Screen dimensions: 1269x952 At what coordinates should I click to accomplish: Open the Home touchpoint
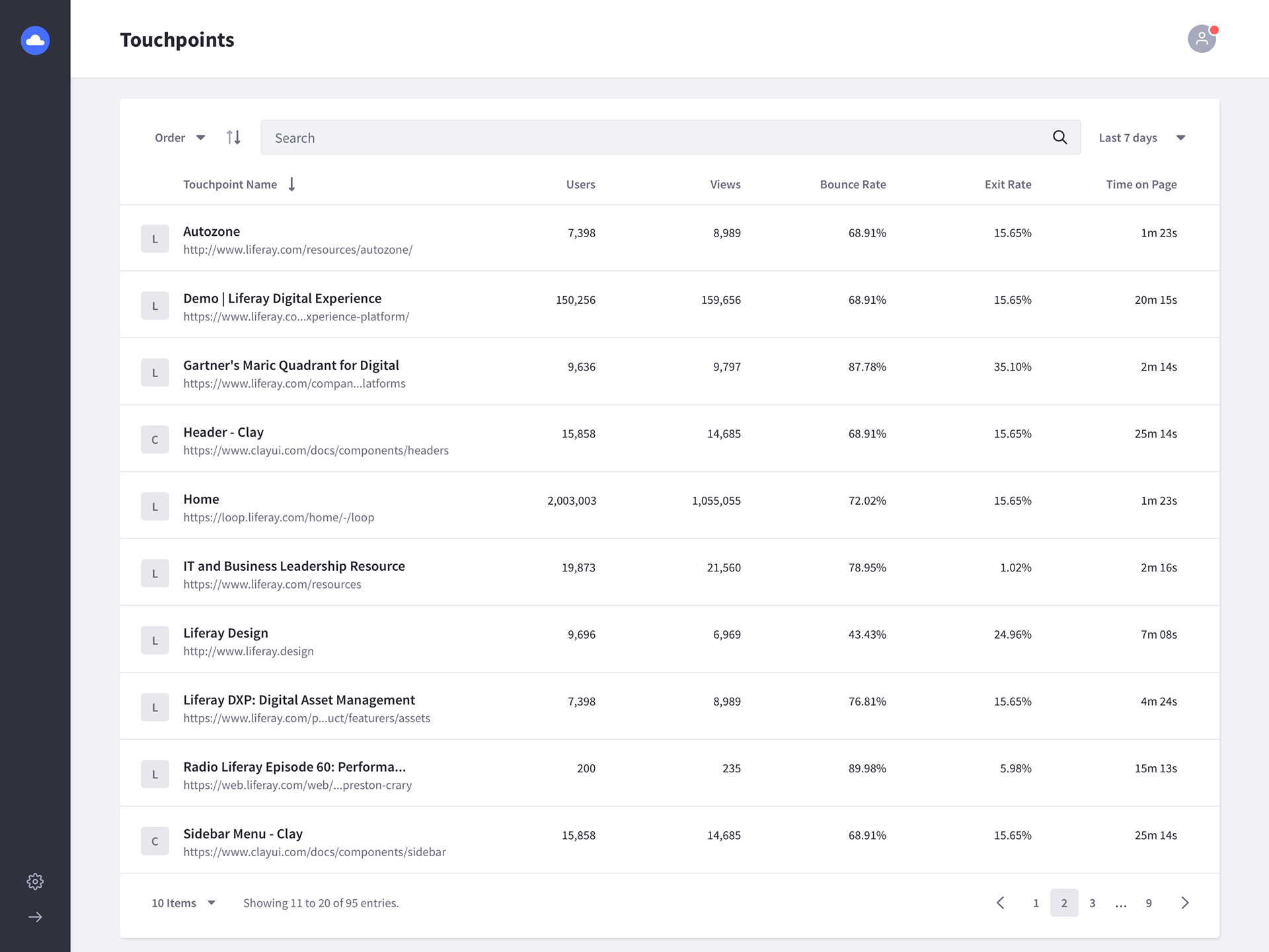pos(201,499)
